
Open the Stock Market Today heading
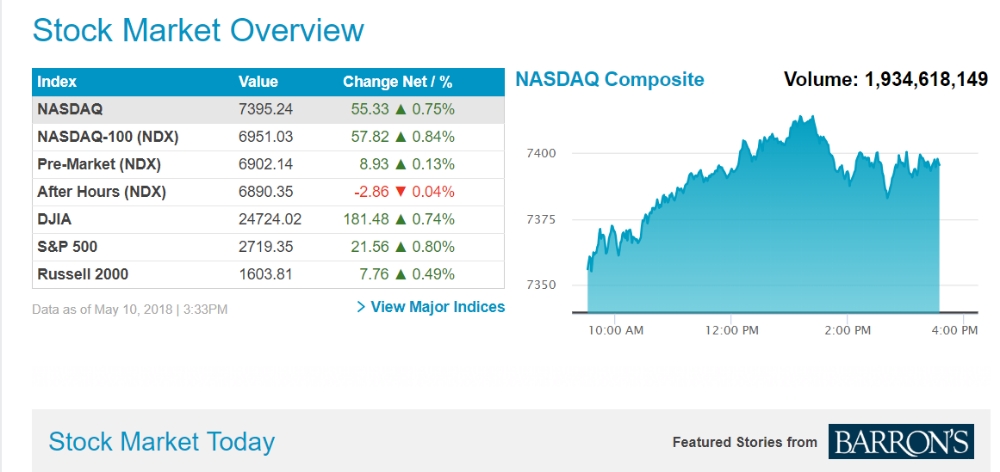(162, 441)
